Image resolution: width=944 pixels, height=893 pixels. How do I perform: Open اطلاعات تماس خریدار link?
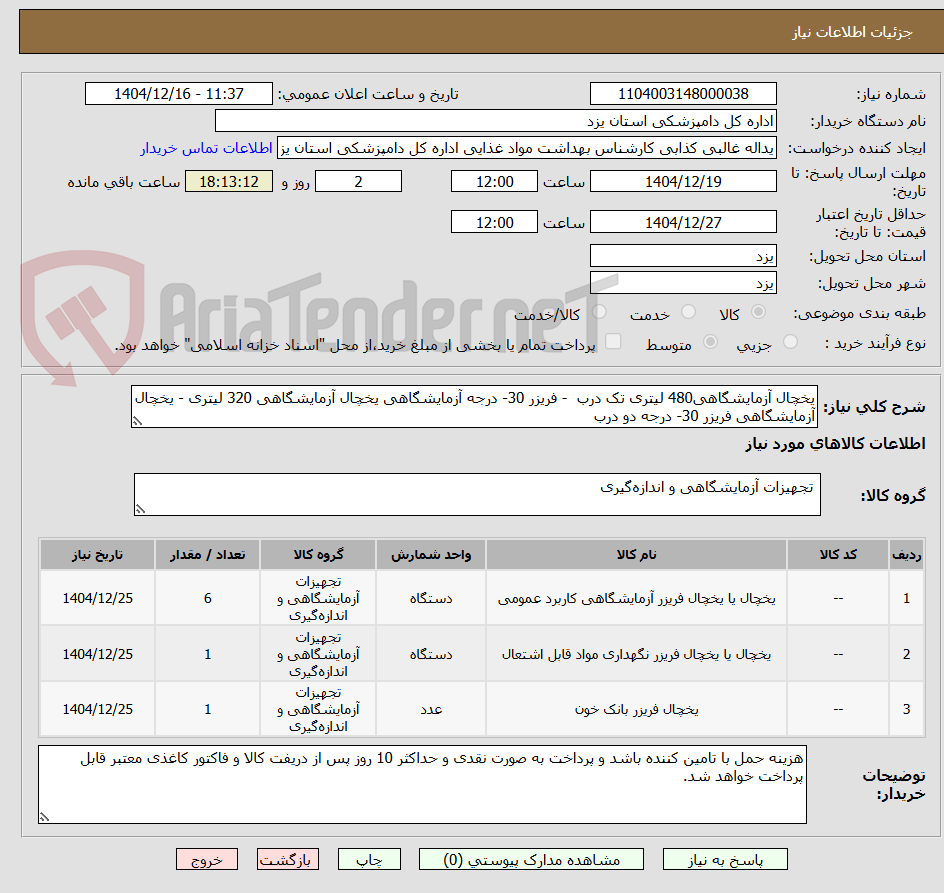[206, 148]
